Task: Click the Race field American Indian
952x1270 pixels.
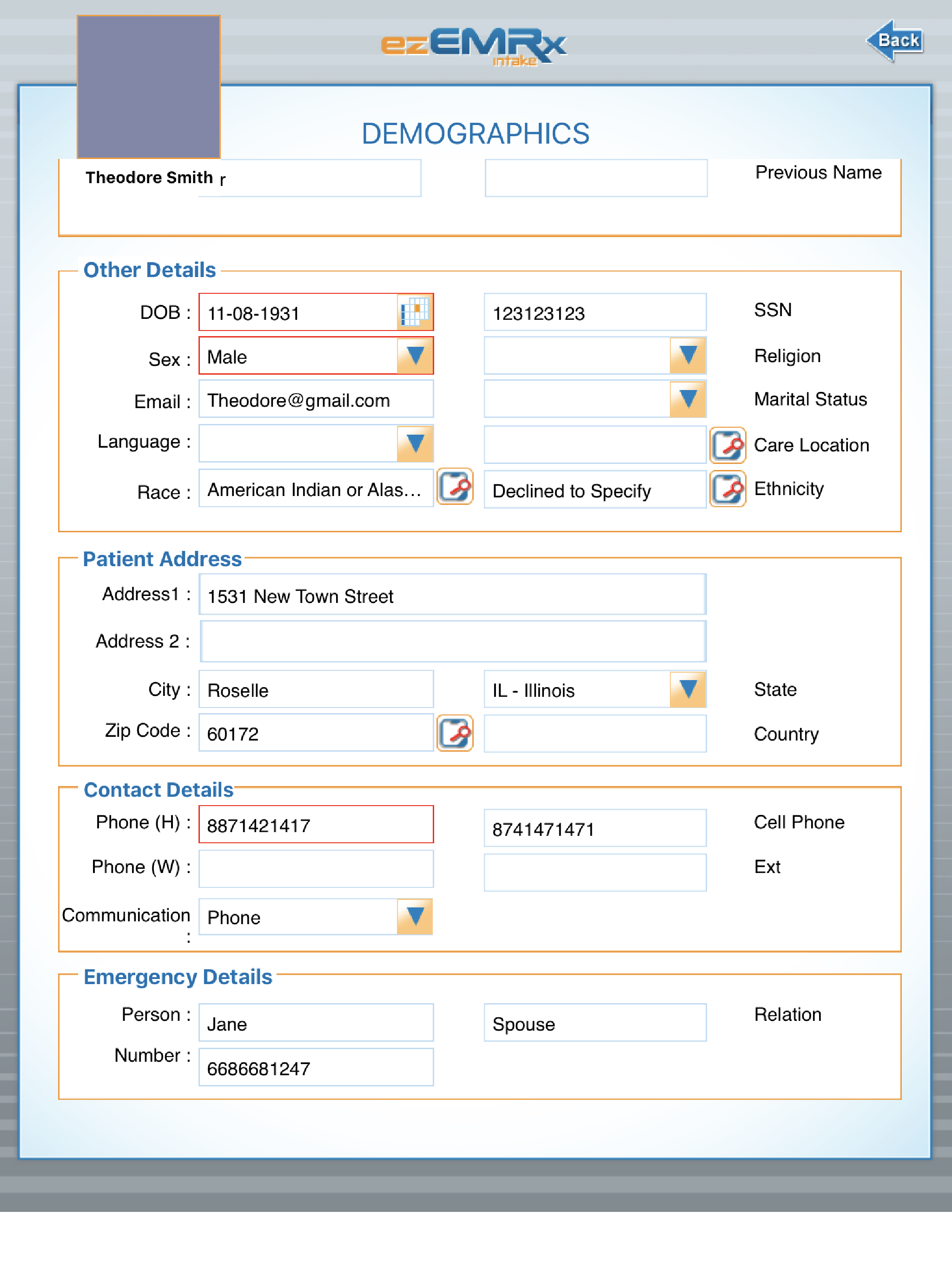Action: click(316, 488)
